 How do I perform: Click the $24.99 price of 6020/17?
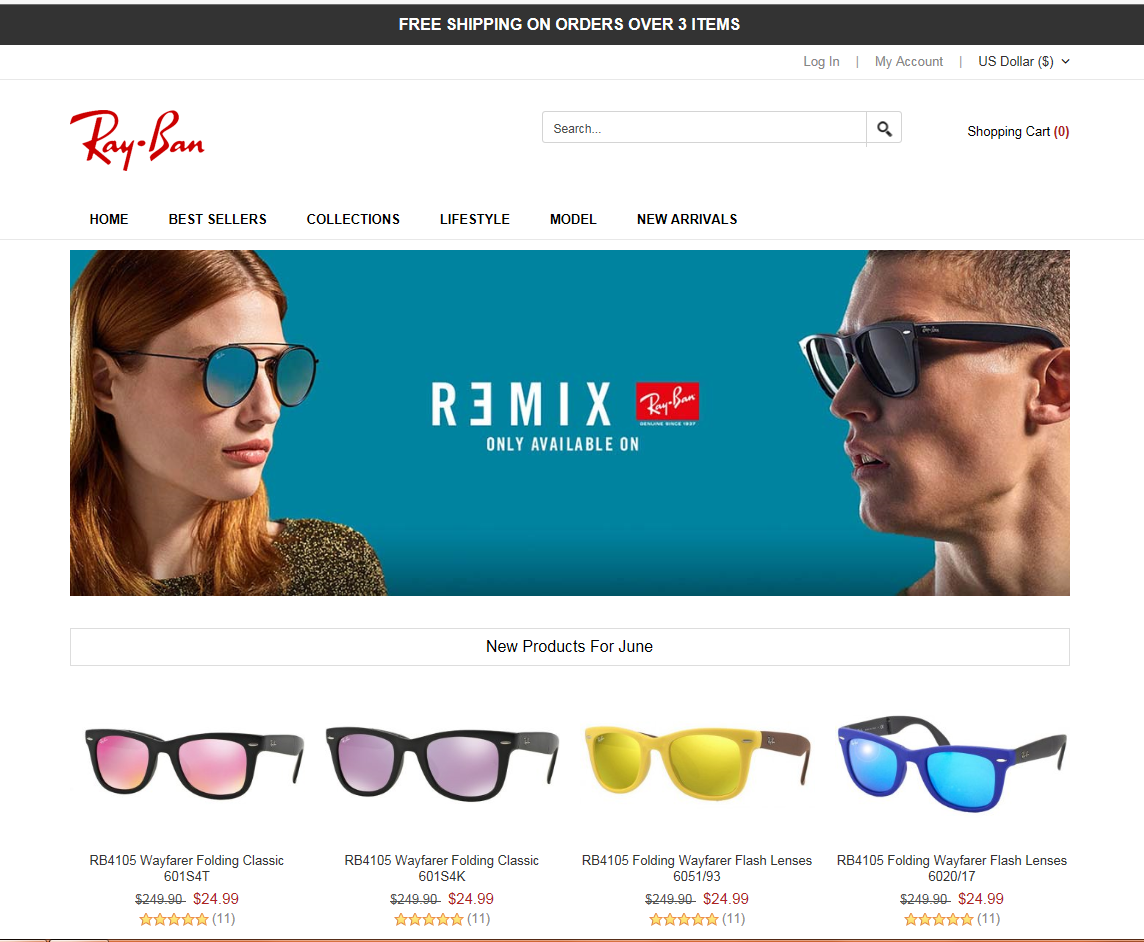point(981,899)
